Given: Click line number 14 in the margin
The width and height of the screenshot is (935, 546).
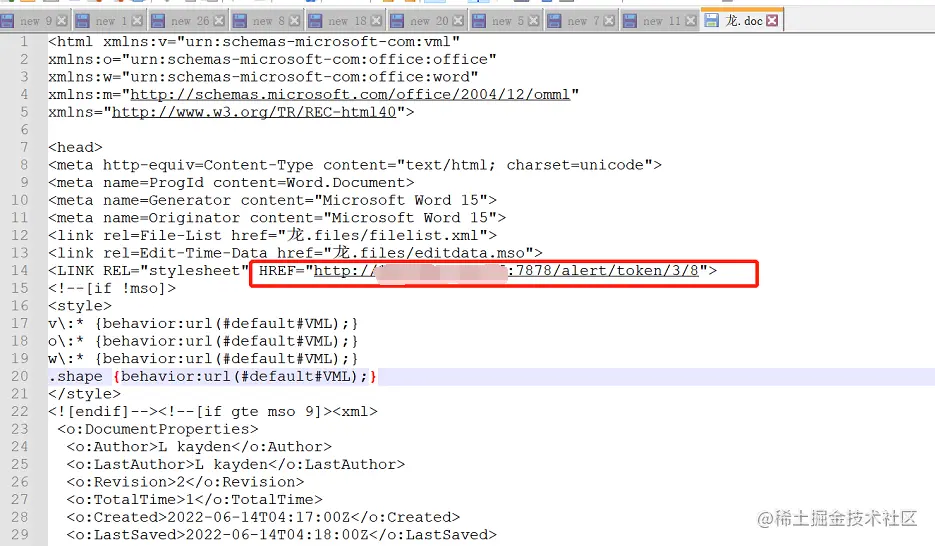Looking at the screenshot, I should 20,271.
